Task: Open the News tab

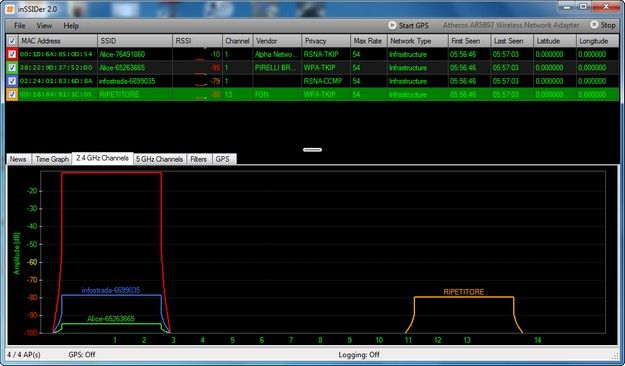Action: 18,159
